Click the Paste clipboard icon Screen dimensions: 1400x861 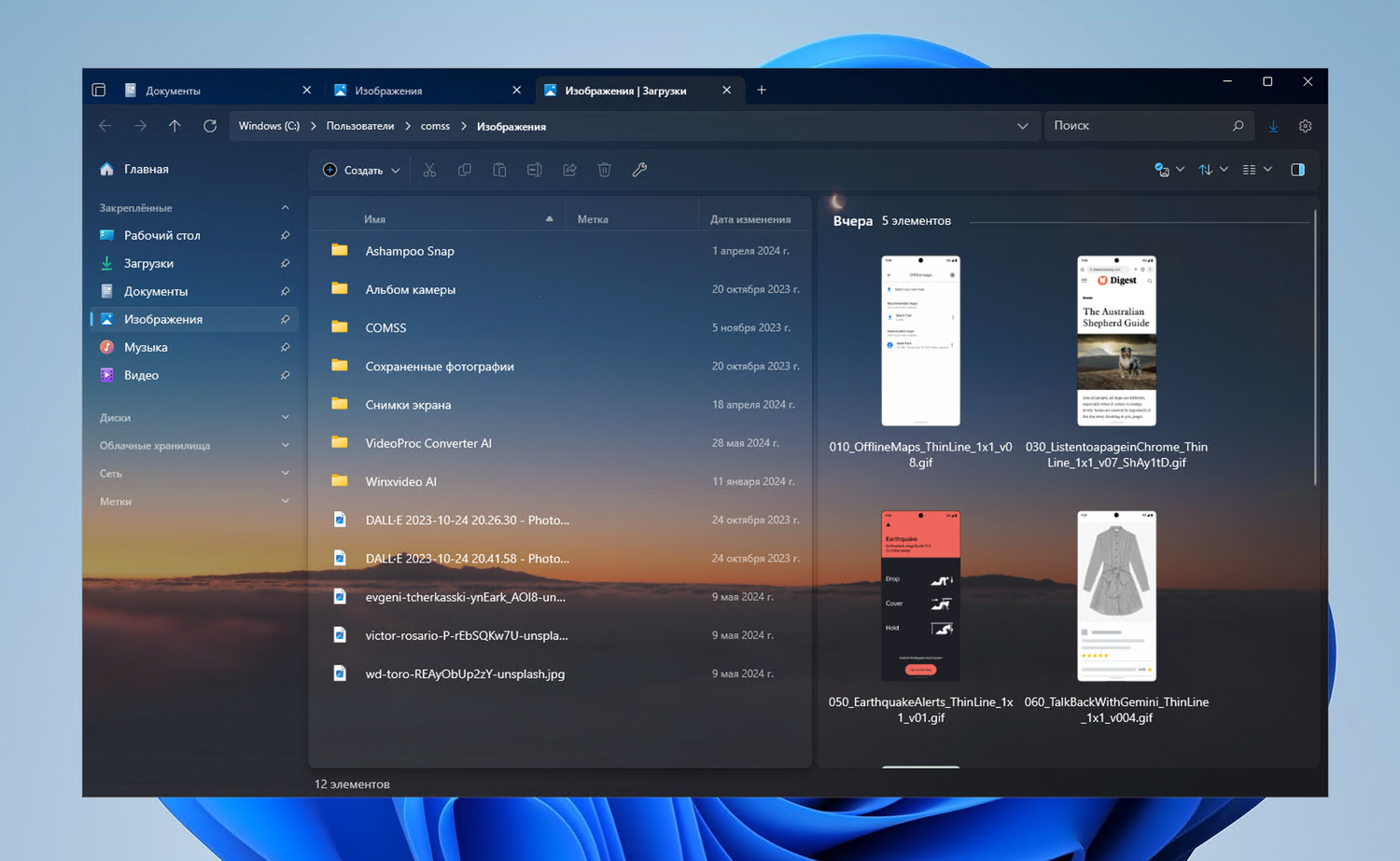499,170
